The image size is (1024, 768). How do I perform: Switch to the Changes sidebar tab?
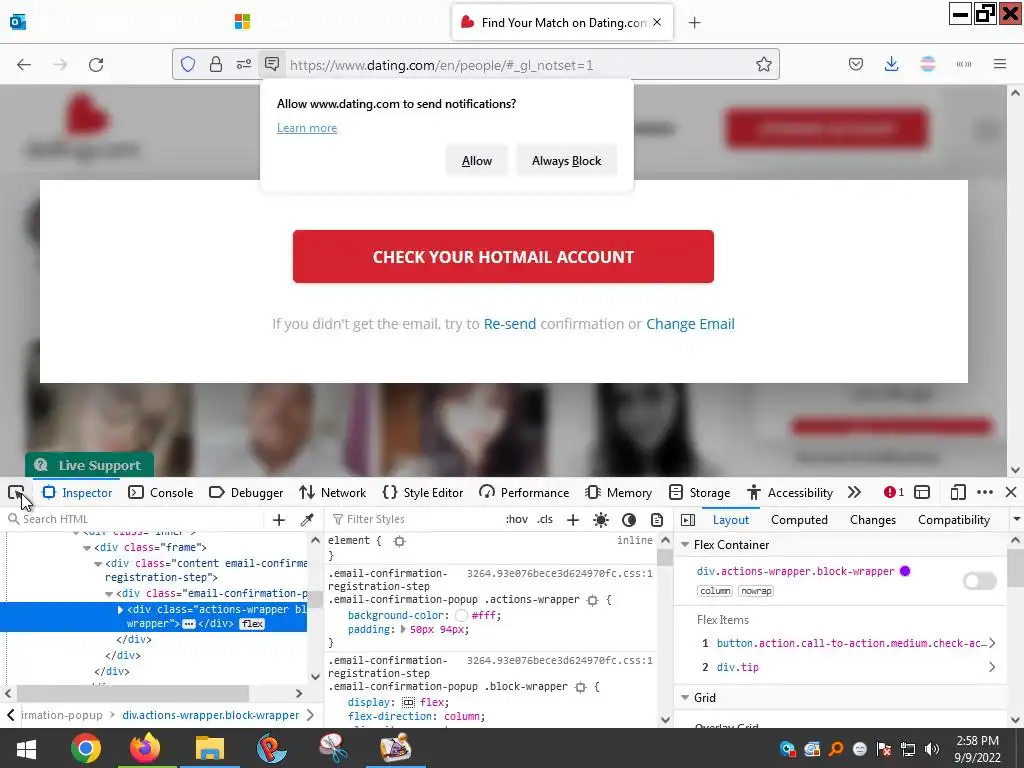pyautogui.click(x=872, y=520)
